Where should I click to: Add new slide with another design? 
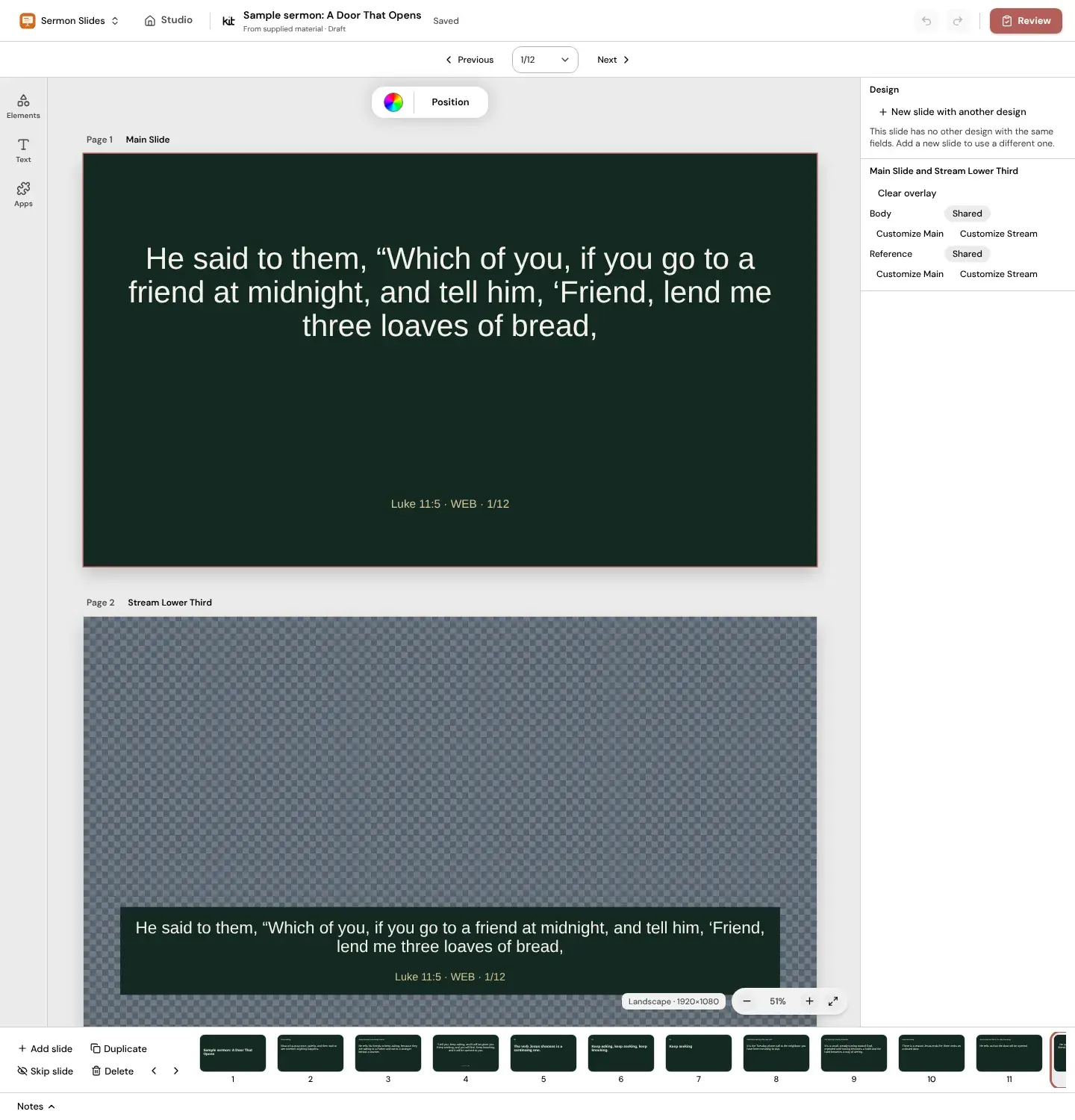[x=953, y=112]
